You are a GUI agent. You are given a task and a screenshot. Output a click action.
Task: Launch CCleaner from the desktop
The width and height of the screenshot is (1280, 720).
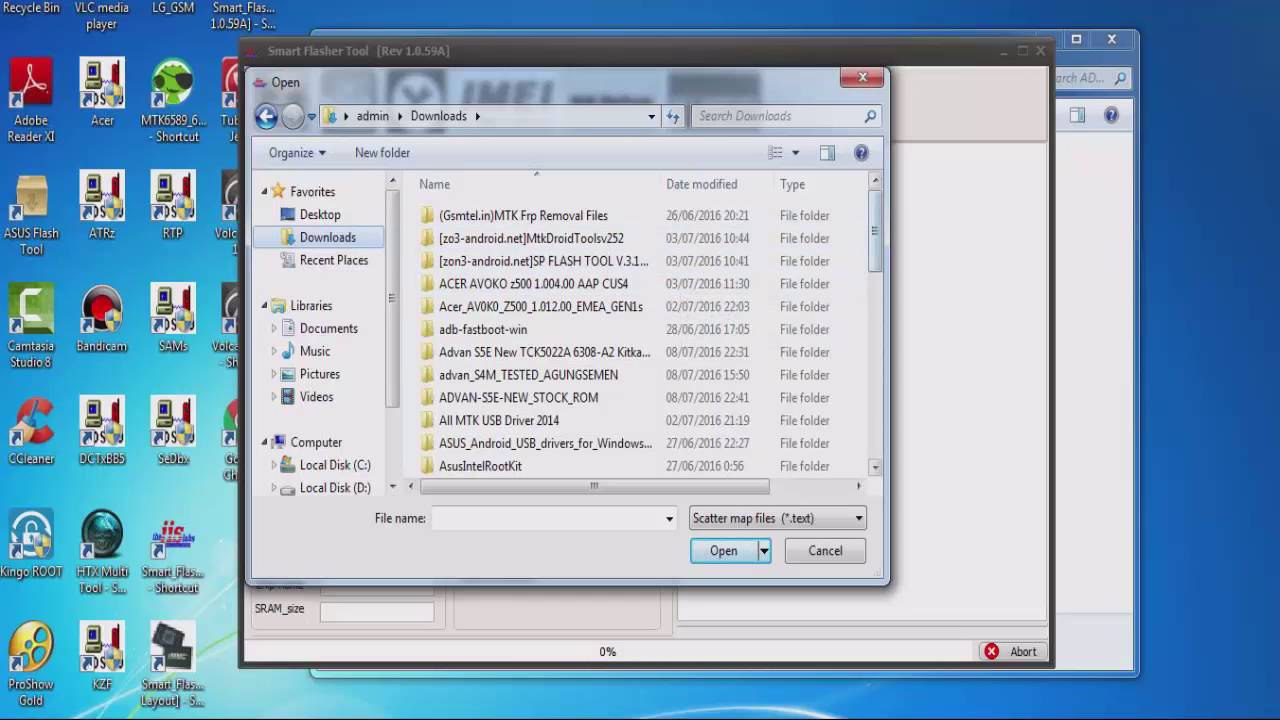(31, 431)
